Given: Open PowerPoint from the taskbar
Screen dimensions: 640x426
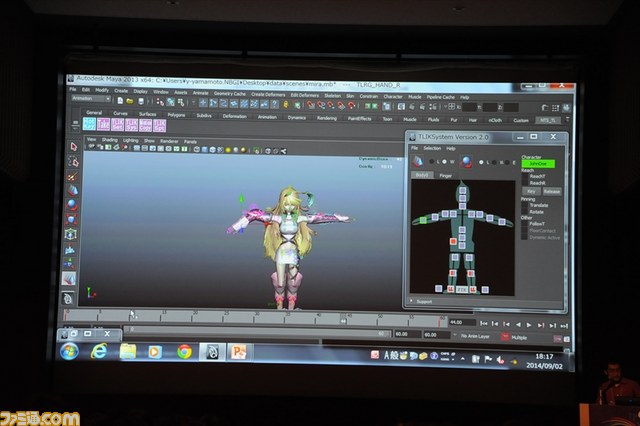Looking at the screenshot, I should point(239,352).
